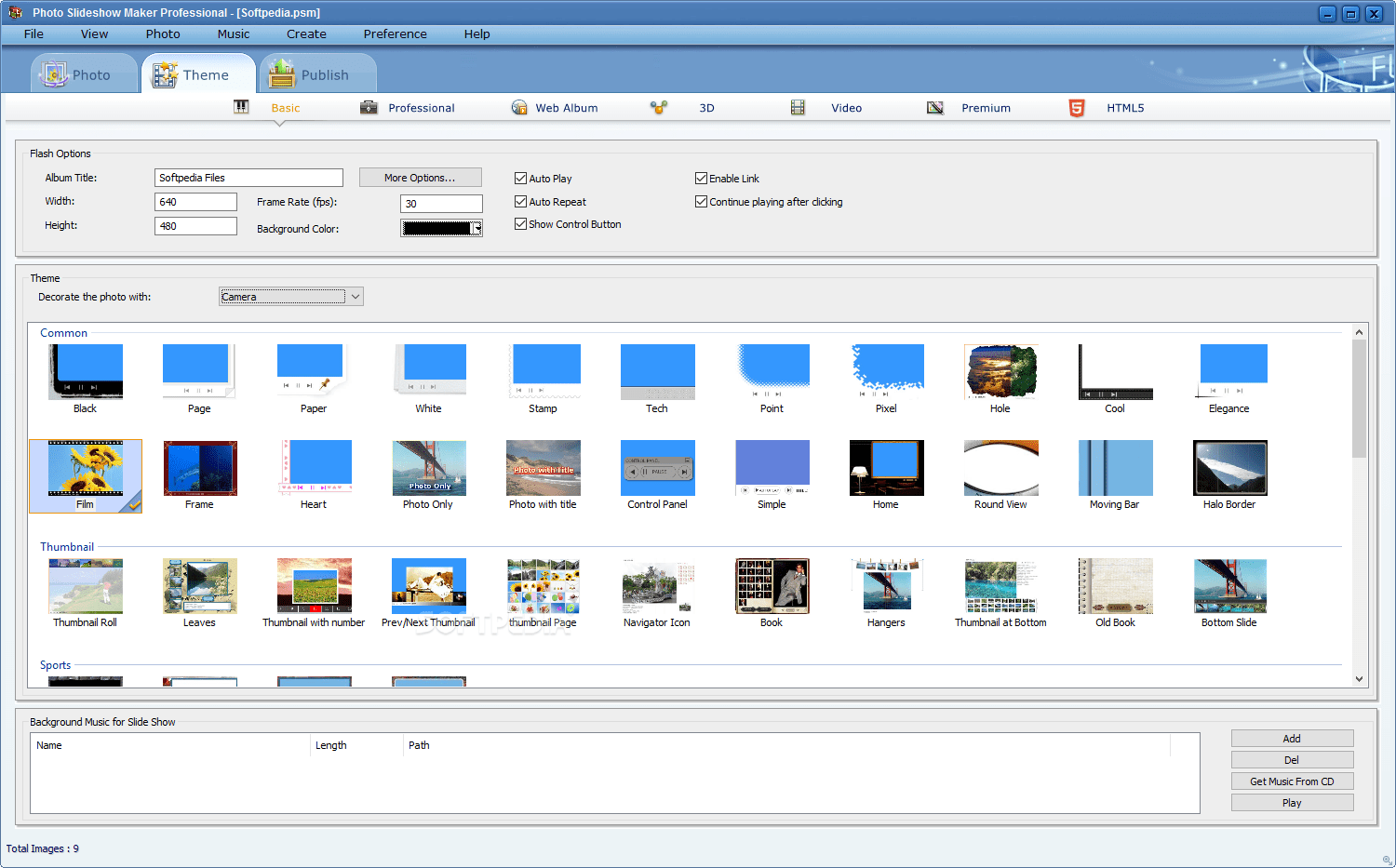Open the Publish tab
The width and height of the screenshot is (1396, 868).
[317, 73]
